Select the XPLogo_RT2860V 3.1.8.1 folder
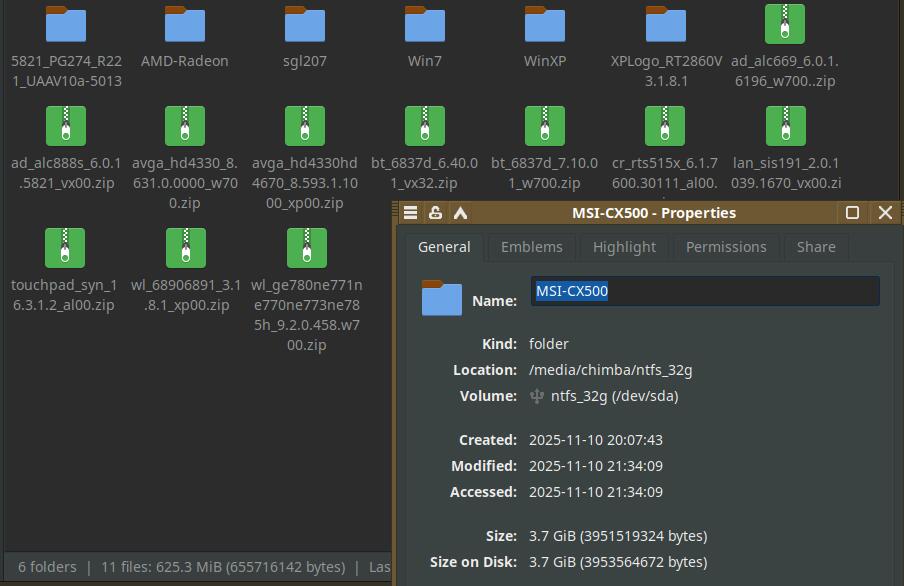 click(x=665, y=24)
